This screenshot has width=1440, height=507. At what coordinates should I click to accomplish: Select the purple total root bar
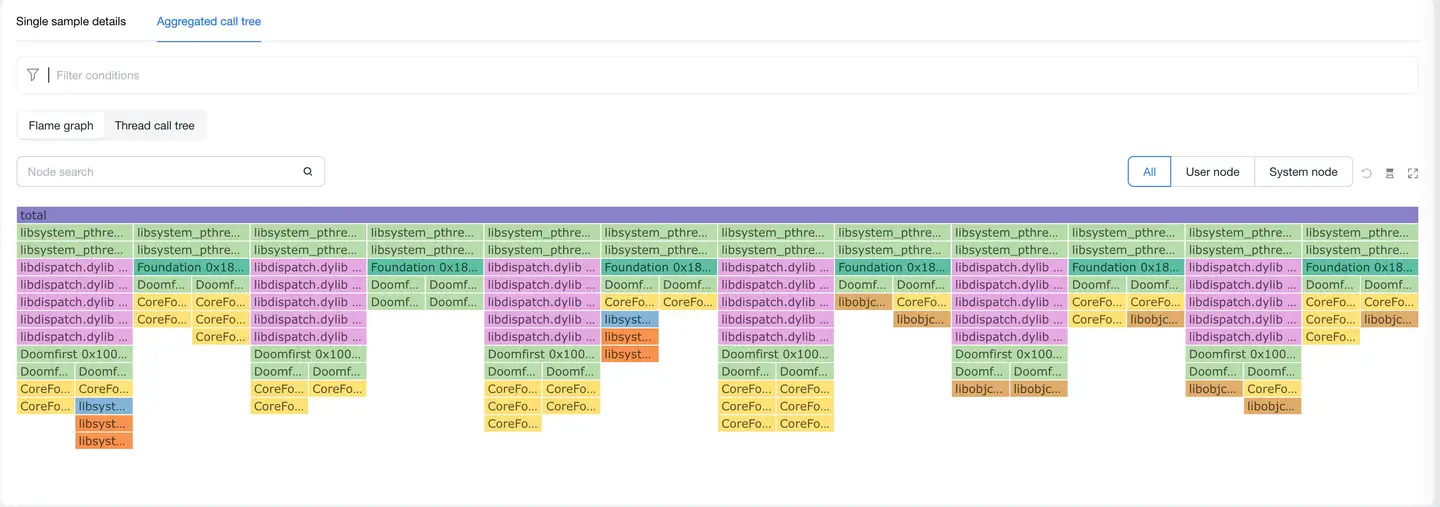(x=717, y=215)
